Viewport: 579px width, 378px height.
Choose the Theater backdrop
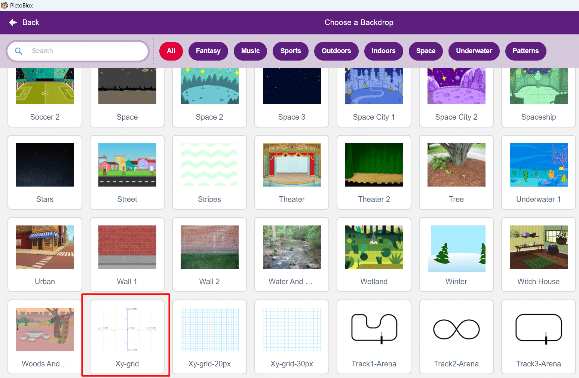(291, 172)
